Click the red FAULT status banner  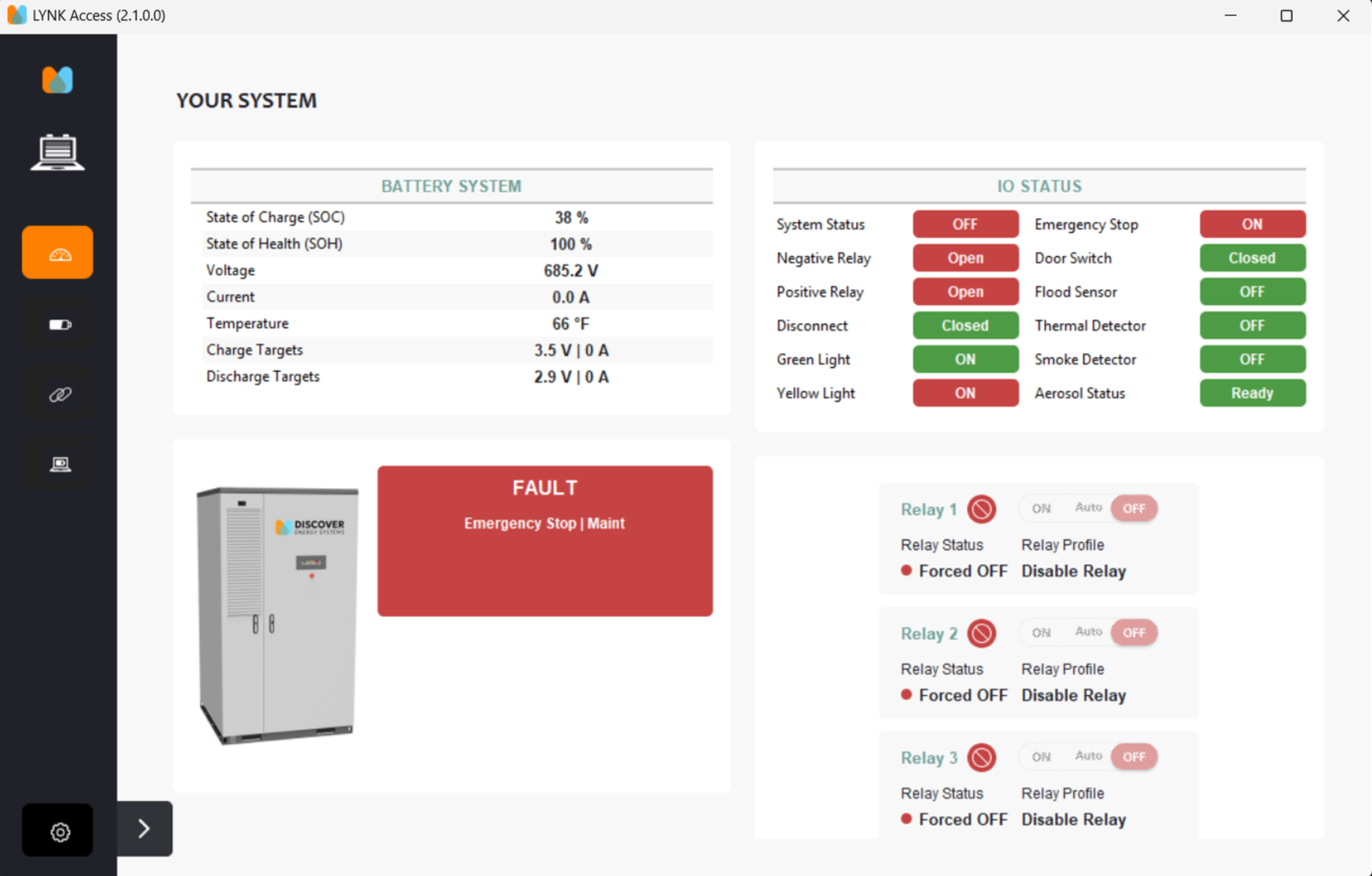[x=544, y=541]
